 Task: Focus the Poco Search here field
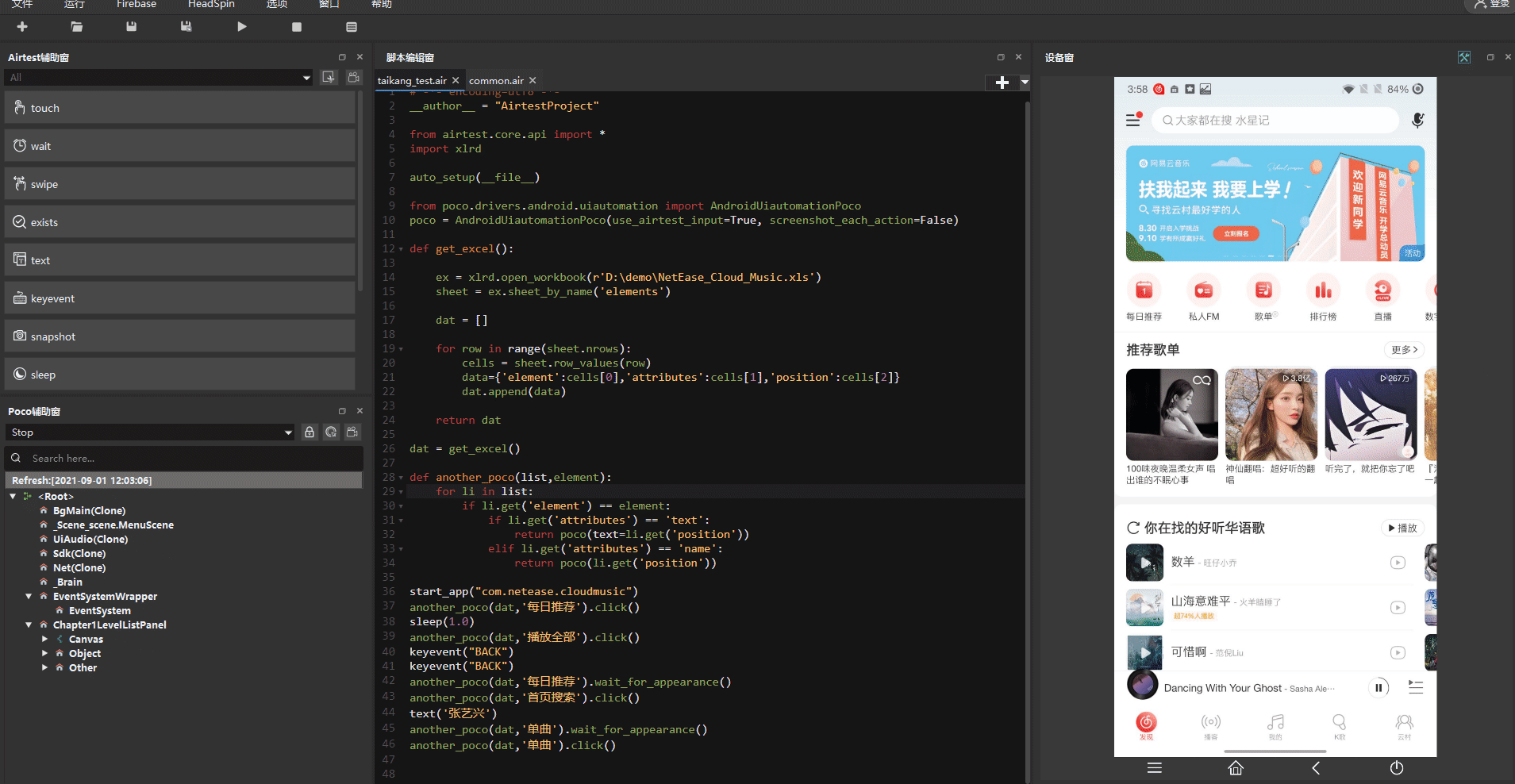tap(184, 458)
